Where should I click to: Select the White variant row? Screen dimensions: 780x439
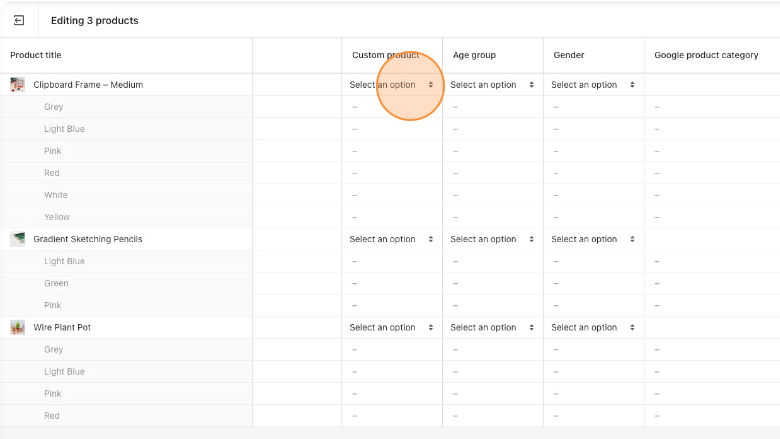click(x=126, y=195)
